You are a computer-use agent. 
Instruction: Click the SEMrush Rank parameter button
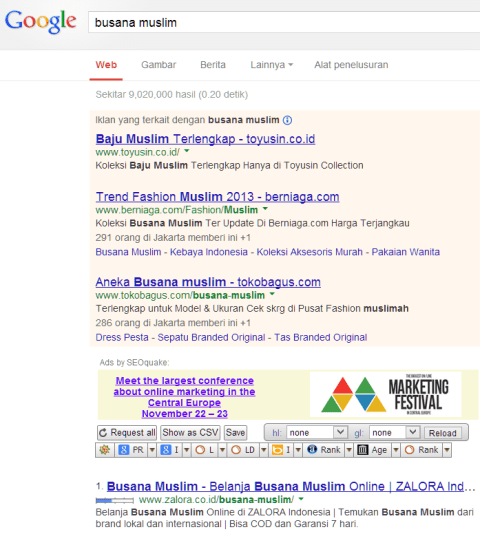421,450
